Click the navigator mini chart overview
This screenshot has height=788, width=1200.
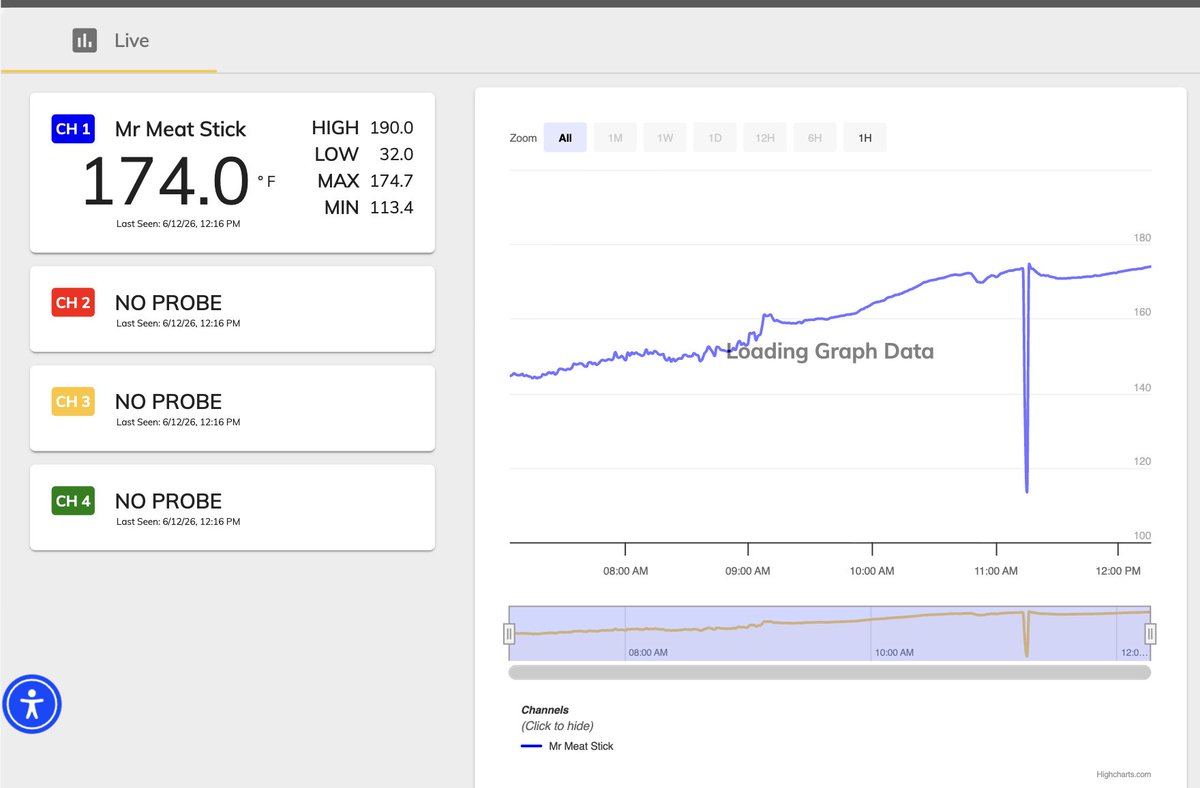830,633
